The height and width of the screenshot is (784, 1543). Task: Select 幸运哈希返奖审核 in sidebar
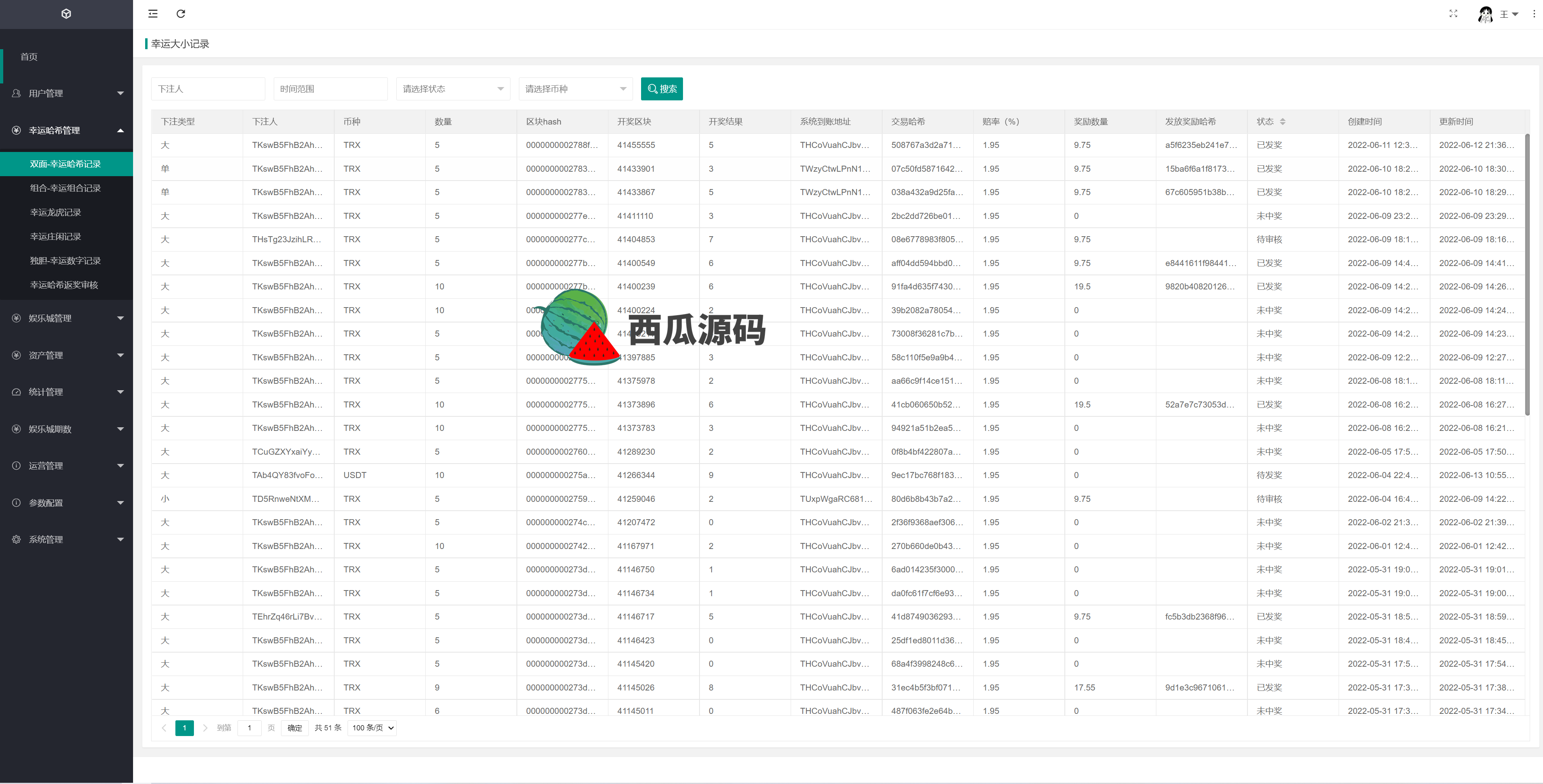point(64,285)
